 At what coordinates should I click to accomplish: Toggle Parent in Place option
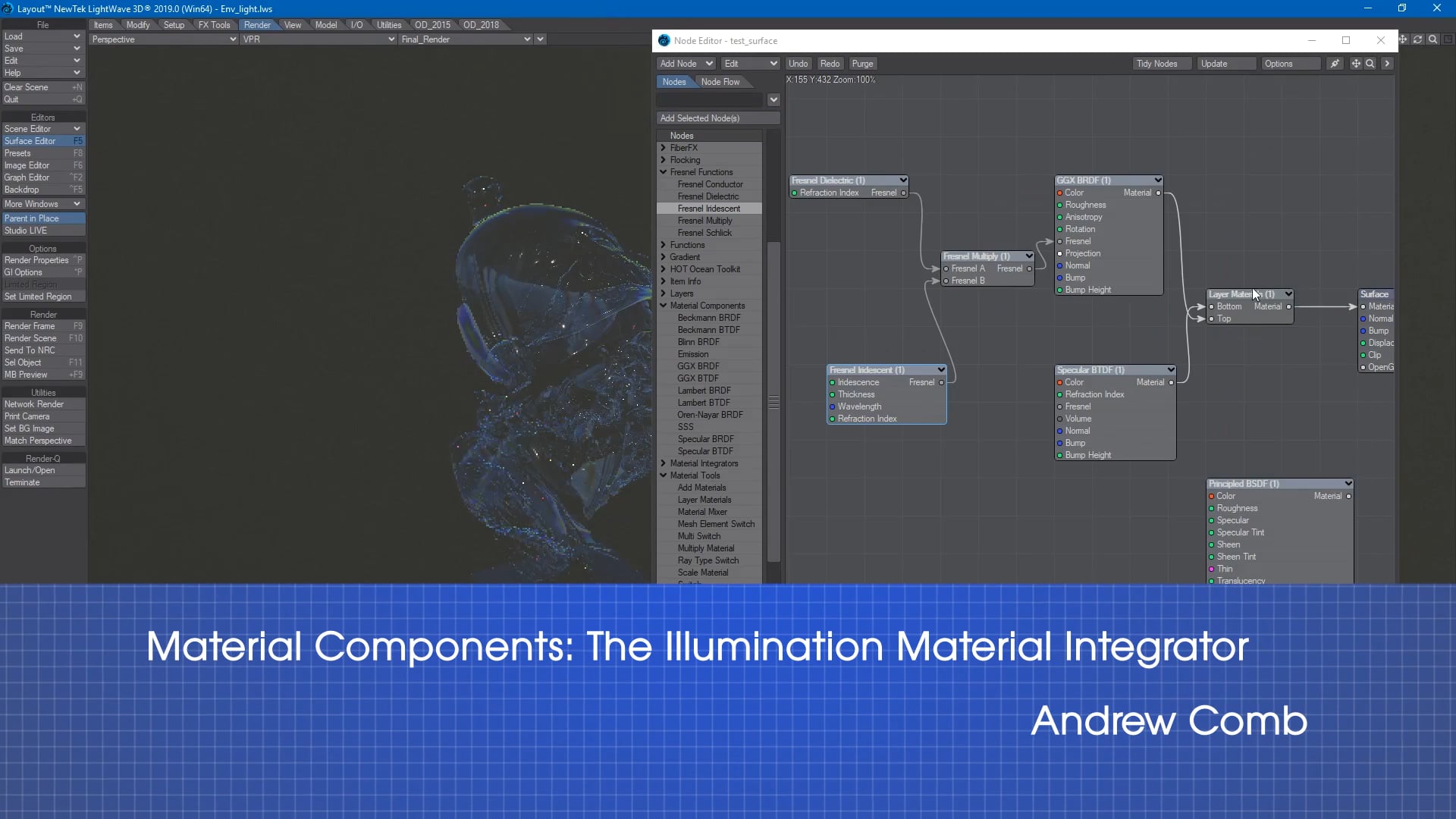(43, 218)
